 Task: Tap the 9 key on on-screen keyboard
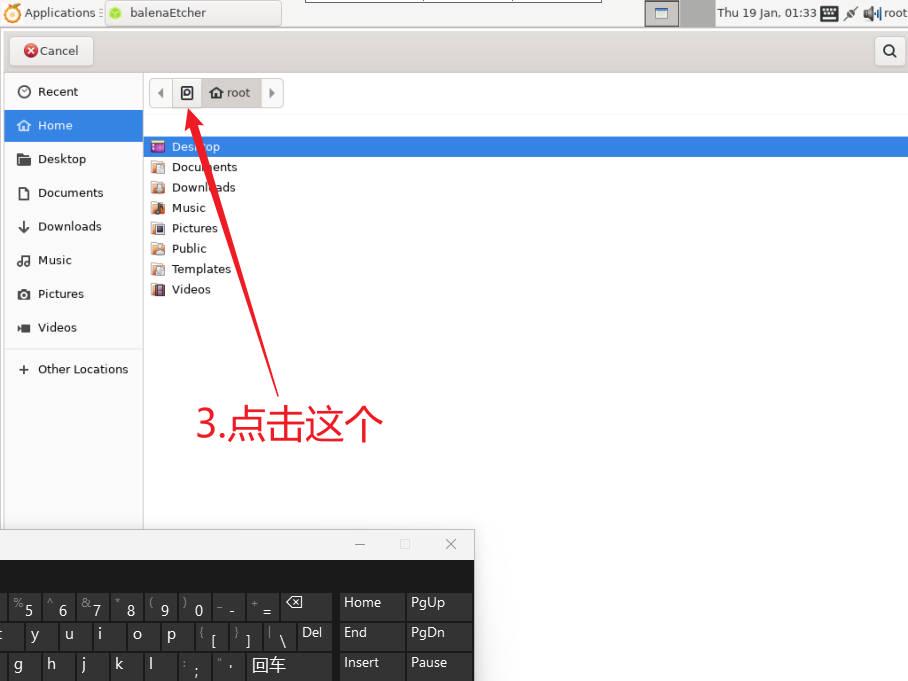click(x=160, y=607)
